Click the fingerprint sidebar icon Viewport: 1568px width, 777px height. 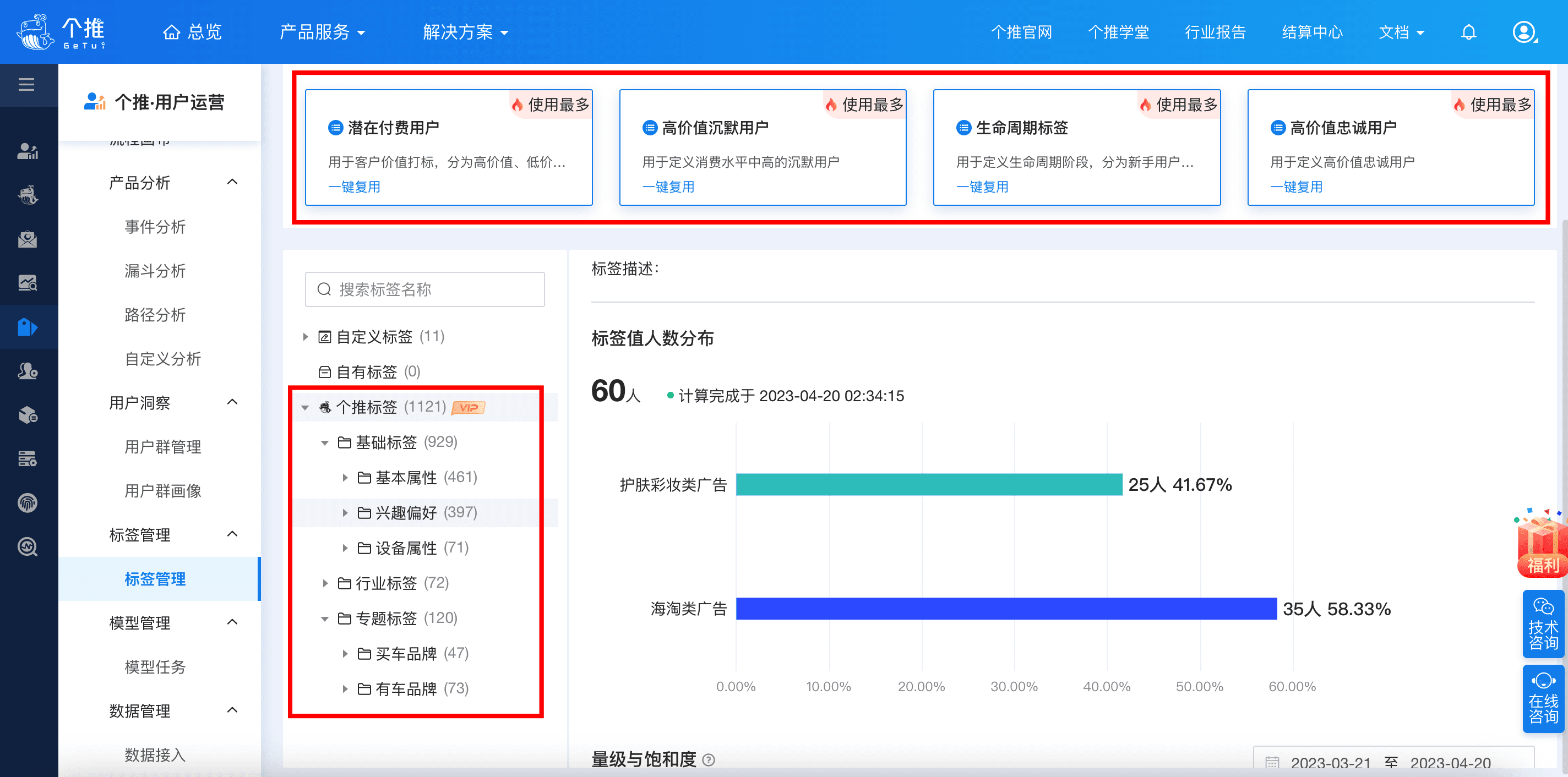[28, 503]
